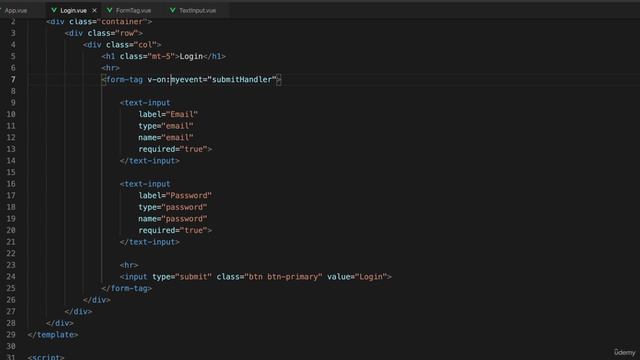Click the Vue icon on TextInput.vue tab
The width and height of the screenshot is (640, 360).
(x=173, y=10)
